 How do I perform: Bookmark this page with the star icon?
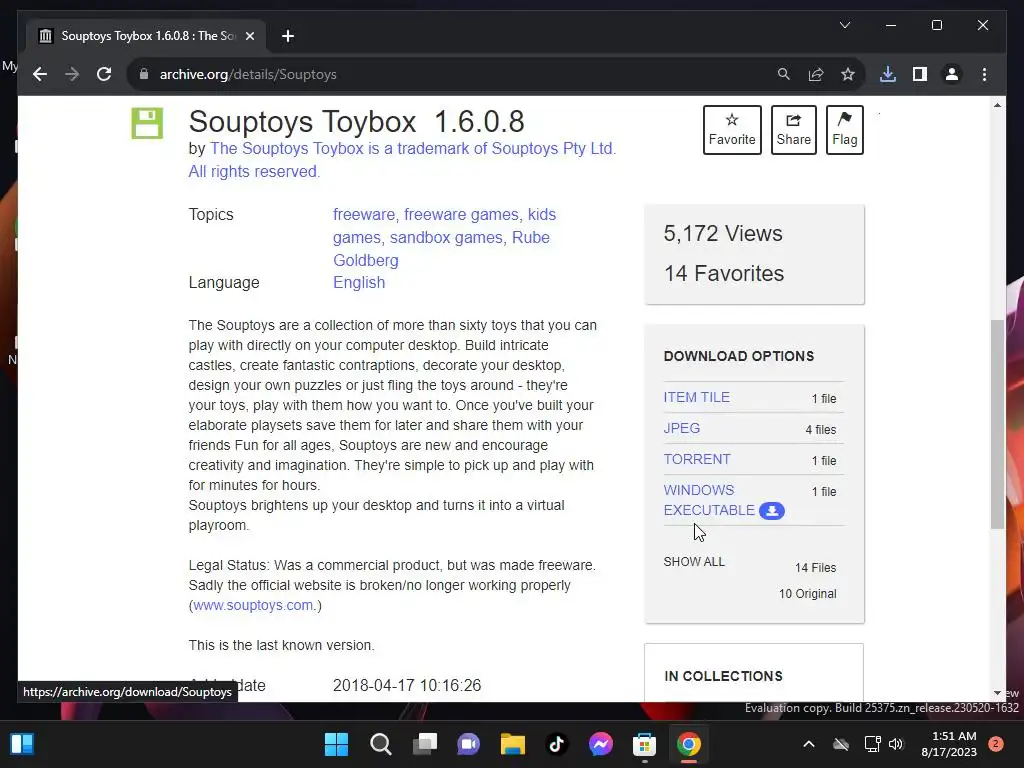[848, 74]
